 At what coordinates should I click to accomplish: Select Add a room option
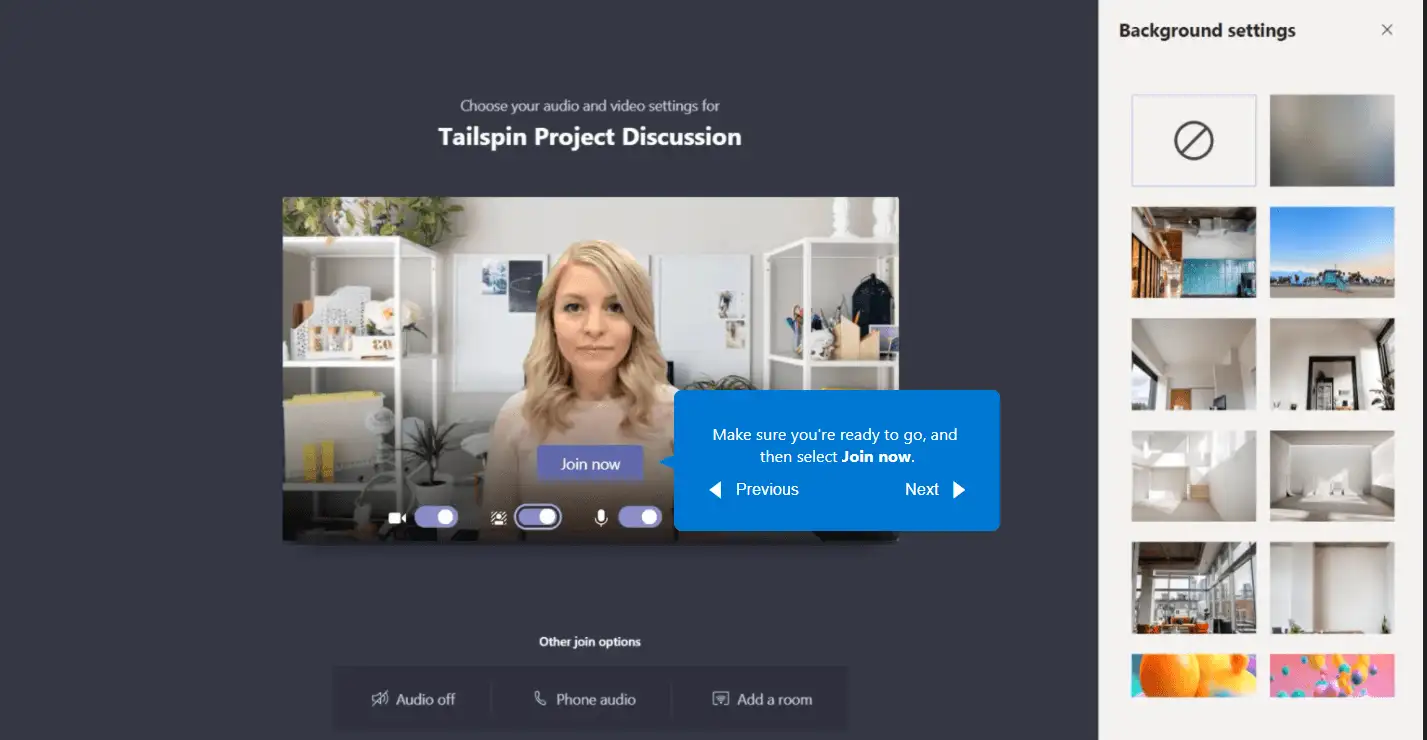[761, 699]
